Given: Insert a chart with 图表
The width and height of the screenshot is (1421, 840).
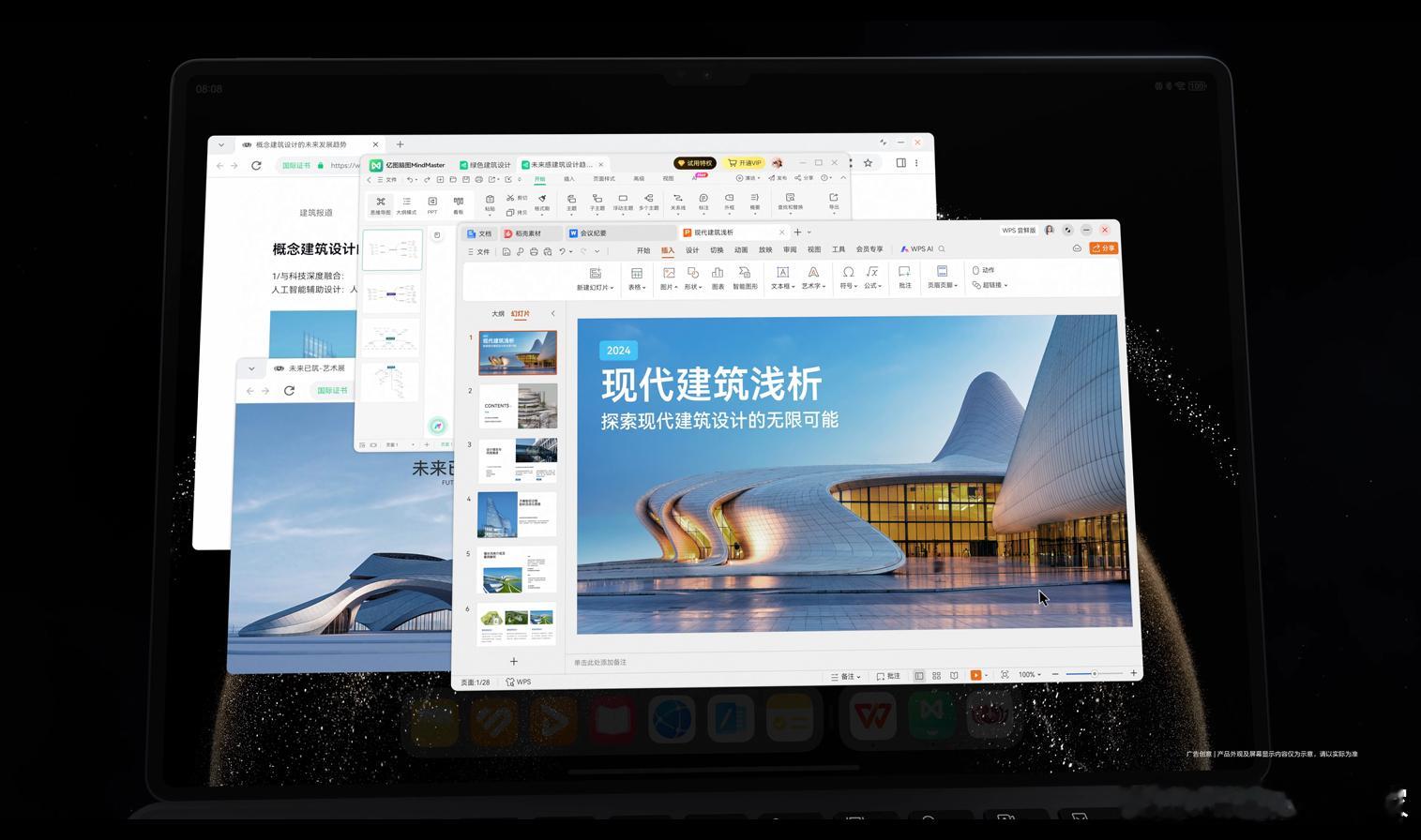Looking at the screenshot, I should click(718, 278).
